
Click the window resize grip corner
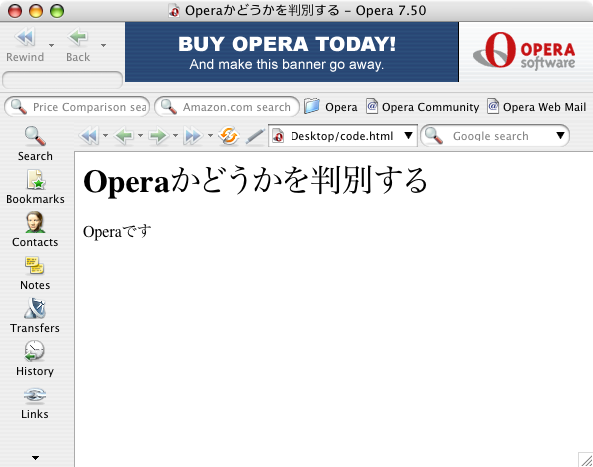click(585, 459)
